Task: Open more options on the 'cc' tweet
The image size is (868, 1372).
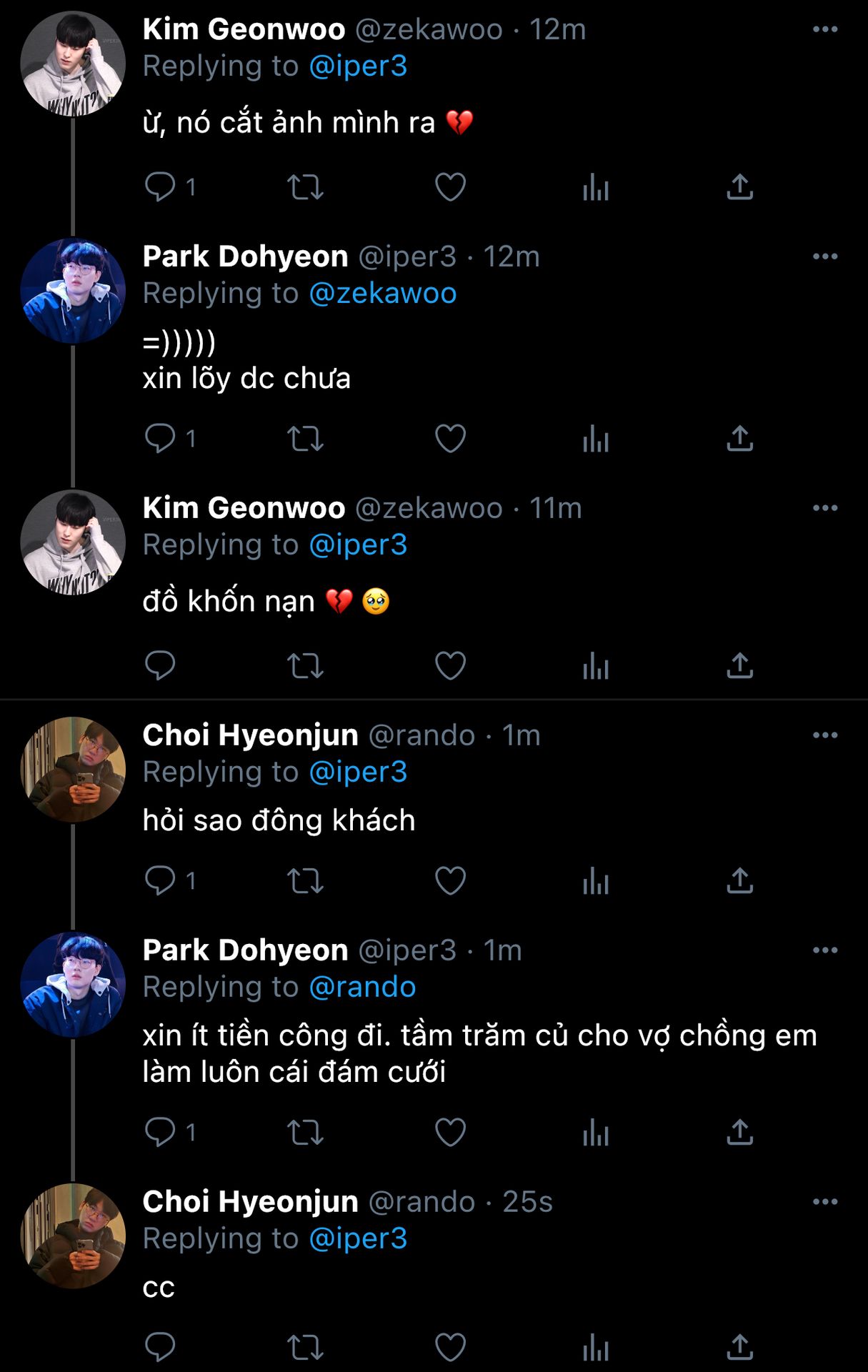Action: 825,1202
